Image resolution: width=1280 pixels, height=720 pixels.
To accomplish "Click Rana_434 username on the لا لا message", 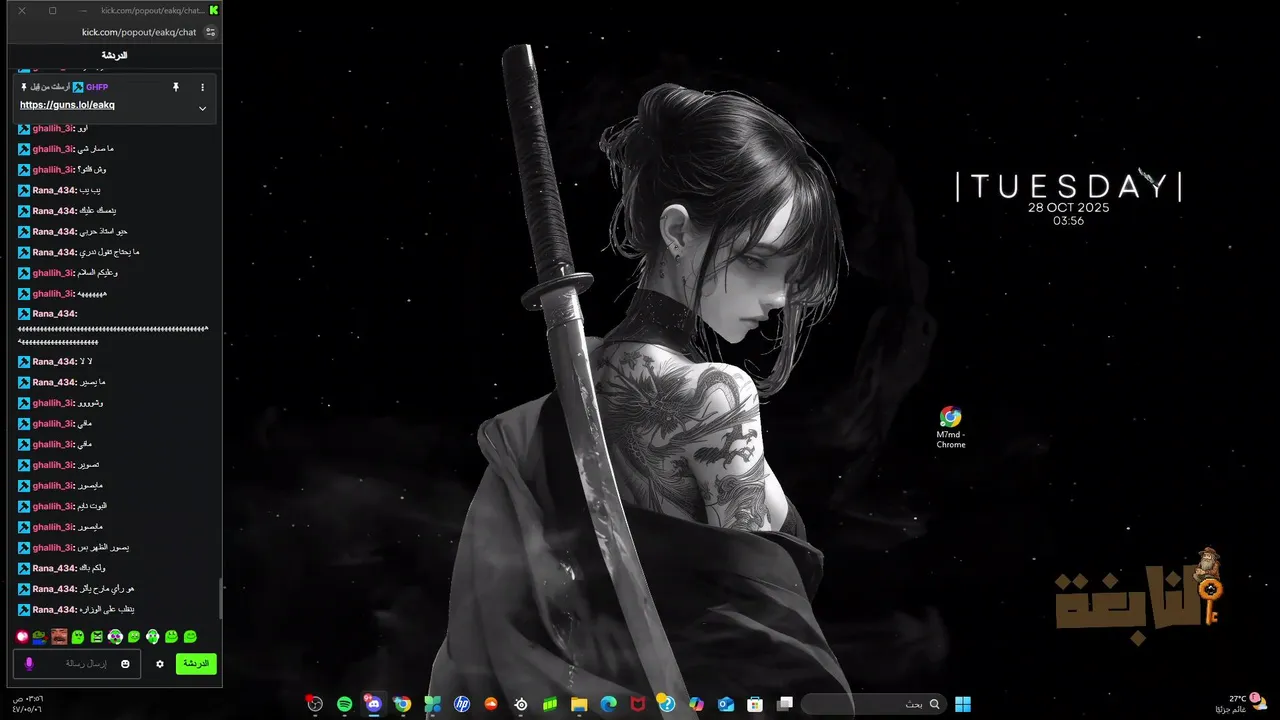I will point(53,362).
